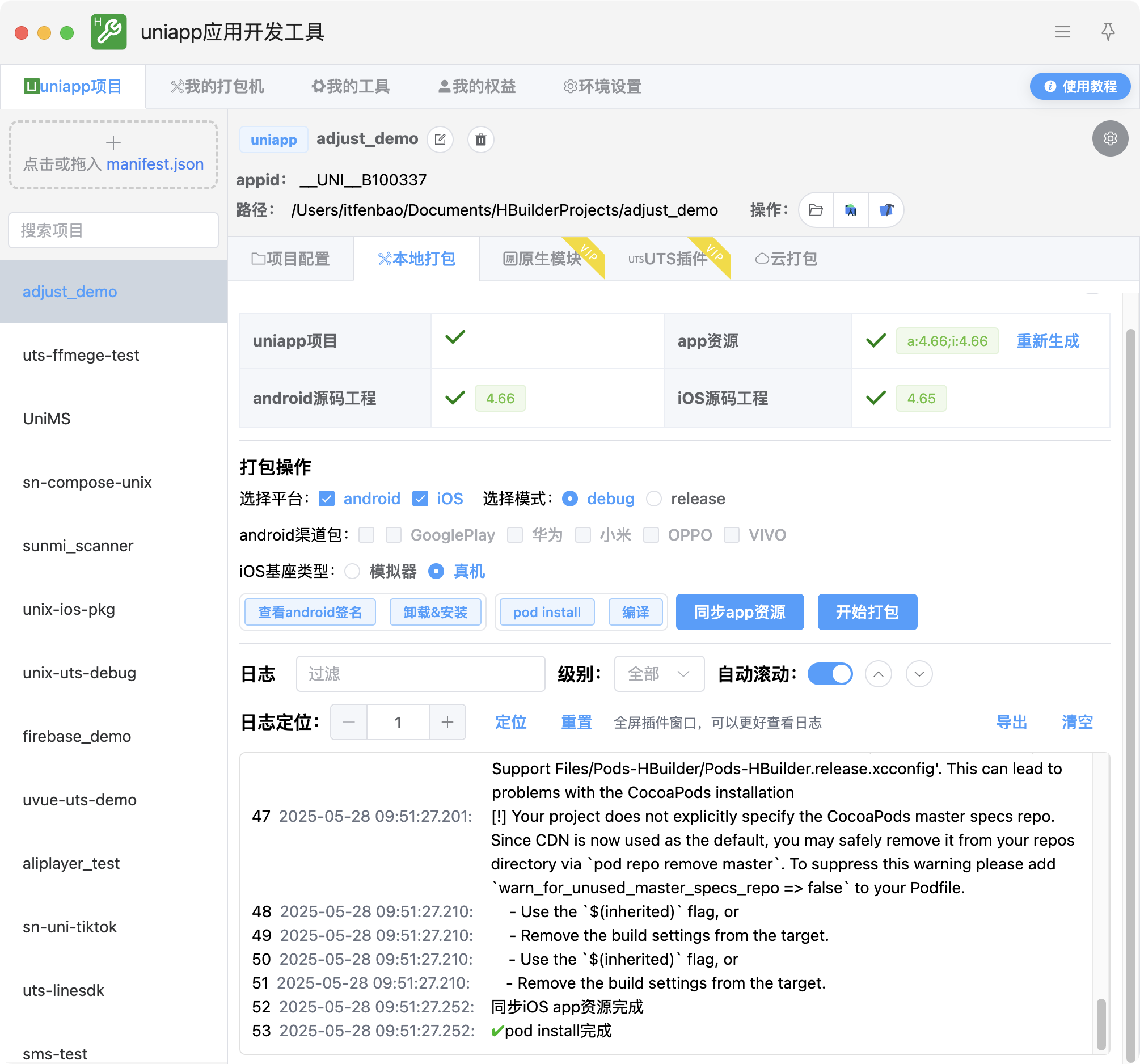Jump log to top with up arrow
The width and height of the screenshot is (1140, 1064).
(x=878, y=673)
